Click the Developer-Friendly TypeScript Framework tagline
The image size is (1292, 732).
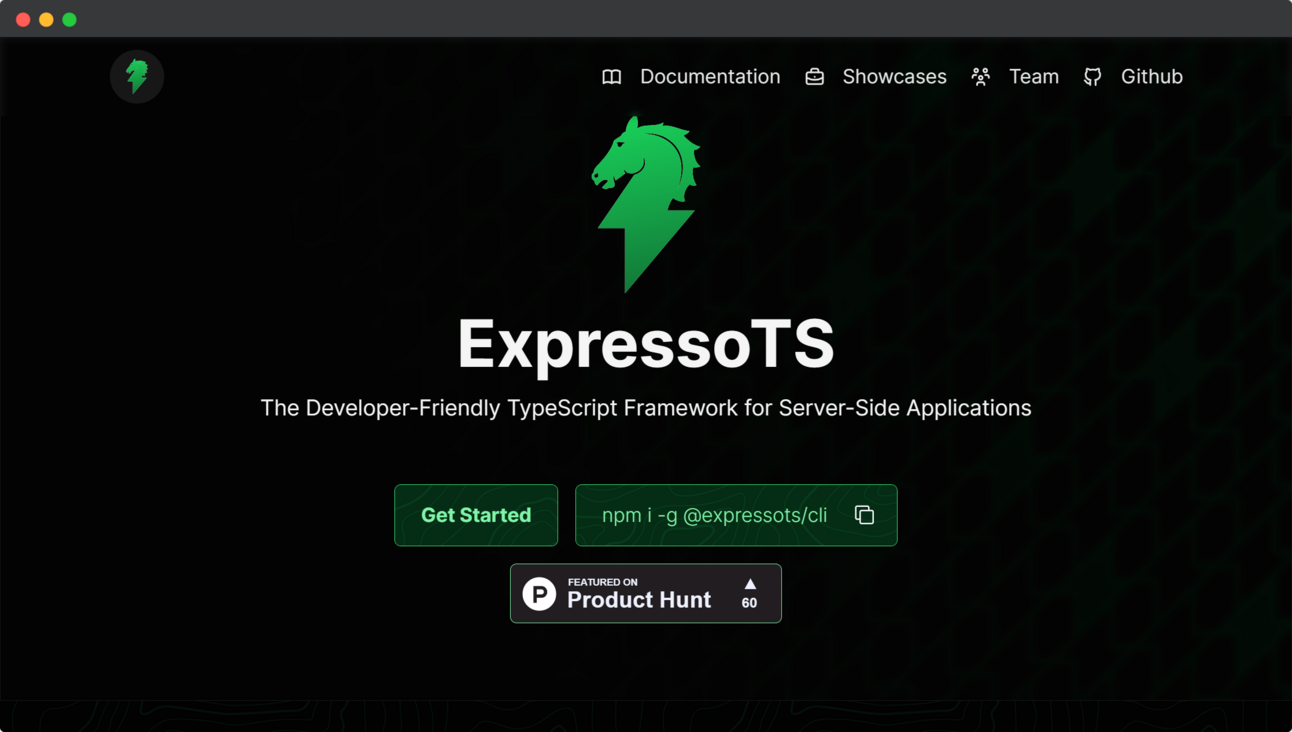[x=646, y=408]
